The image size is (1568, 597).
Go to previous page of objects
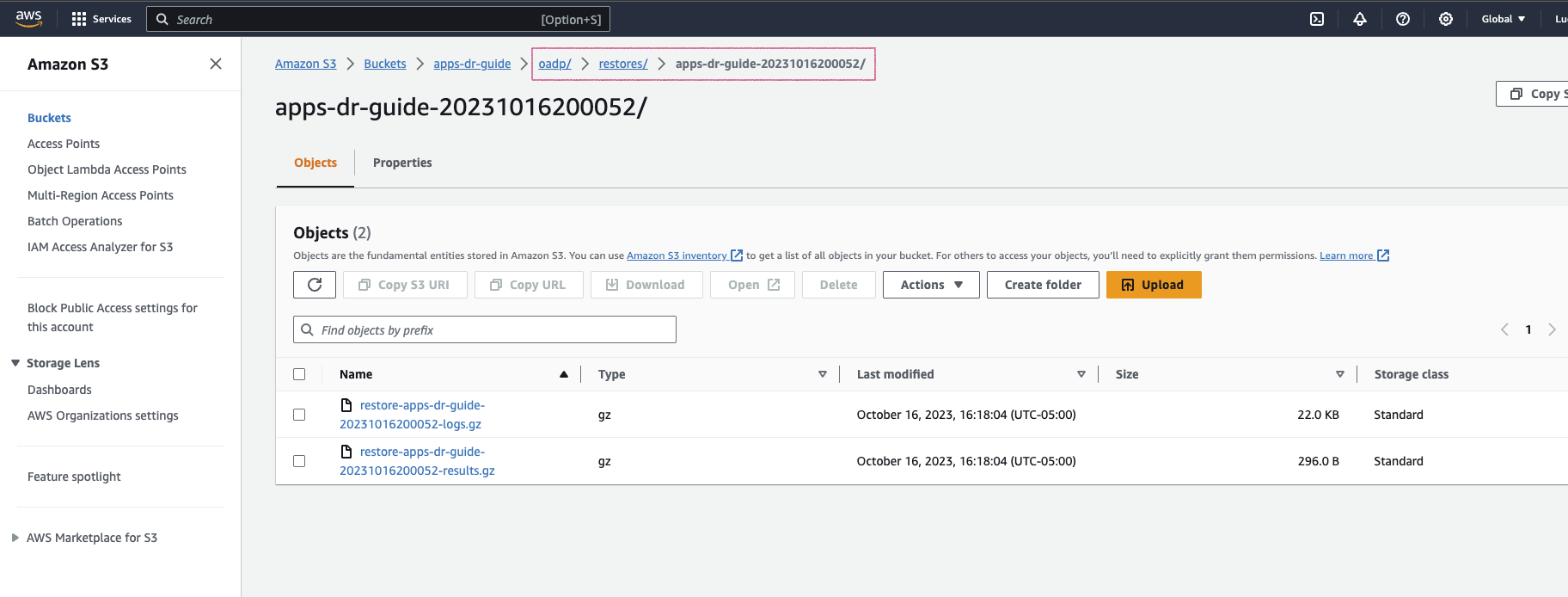pyautogui.click(x=1504, y=329)
